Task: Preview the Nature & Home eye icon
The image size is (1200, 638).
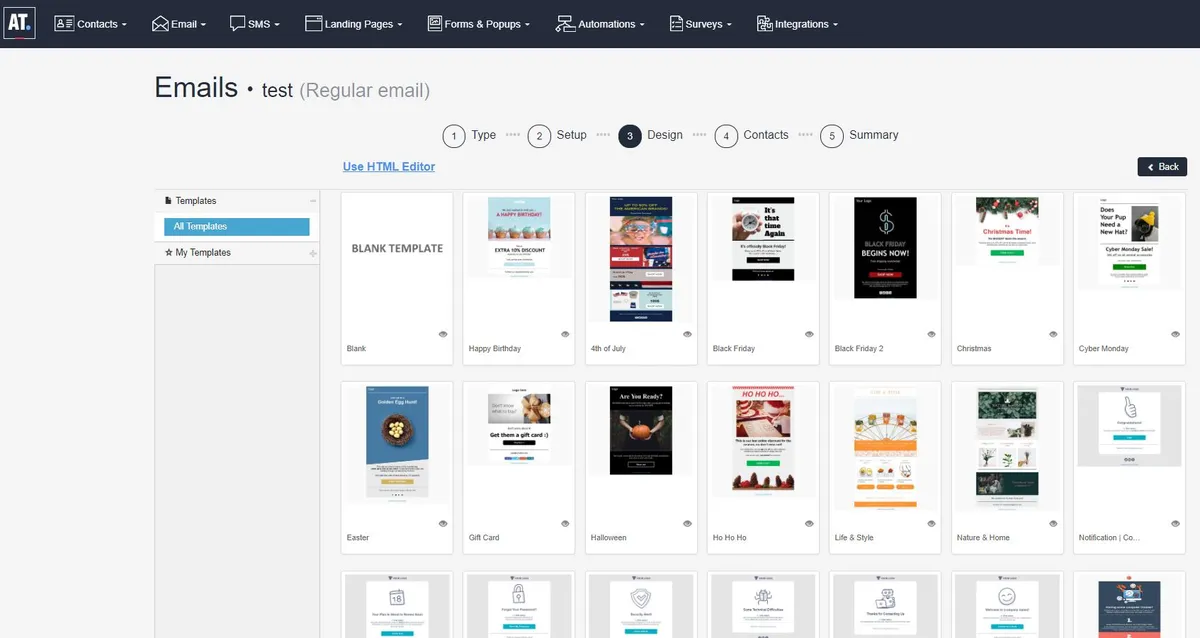Action: (1053, 523)
